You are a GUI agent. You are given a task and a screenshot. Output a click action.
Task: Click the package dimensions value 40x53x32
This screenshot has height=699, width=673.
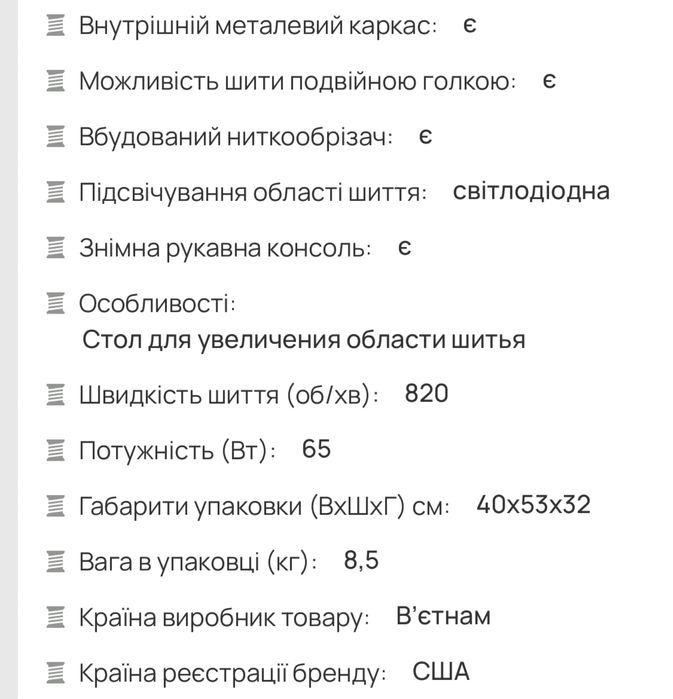point(534,505)
